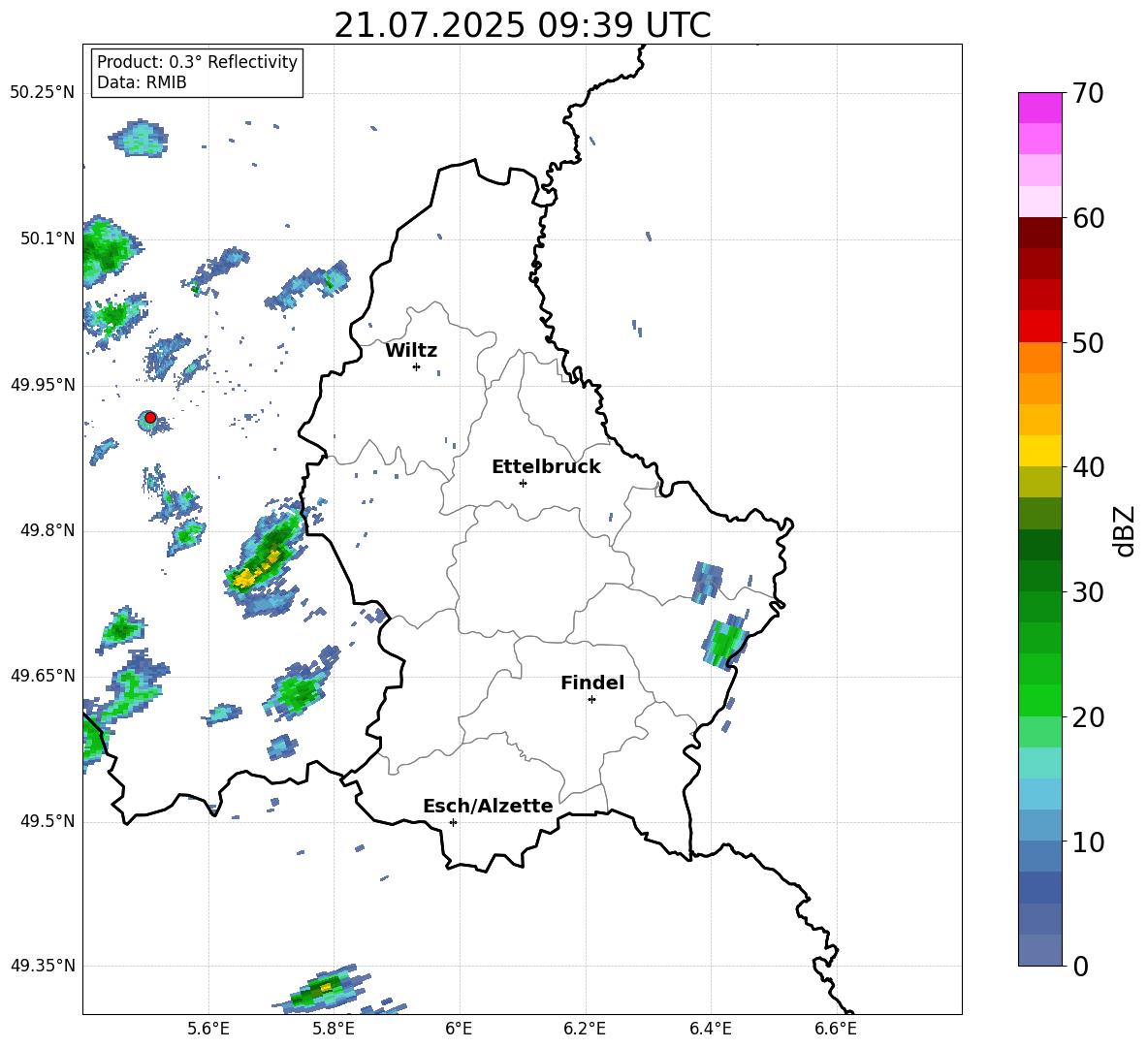1148x1048 pixels.
Task: Click the 50.25°N latitude label
Action: click(x=43, y=93)
